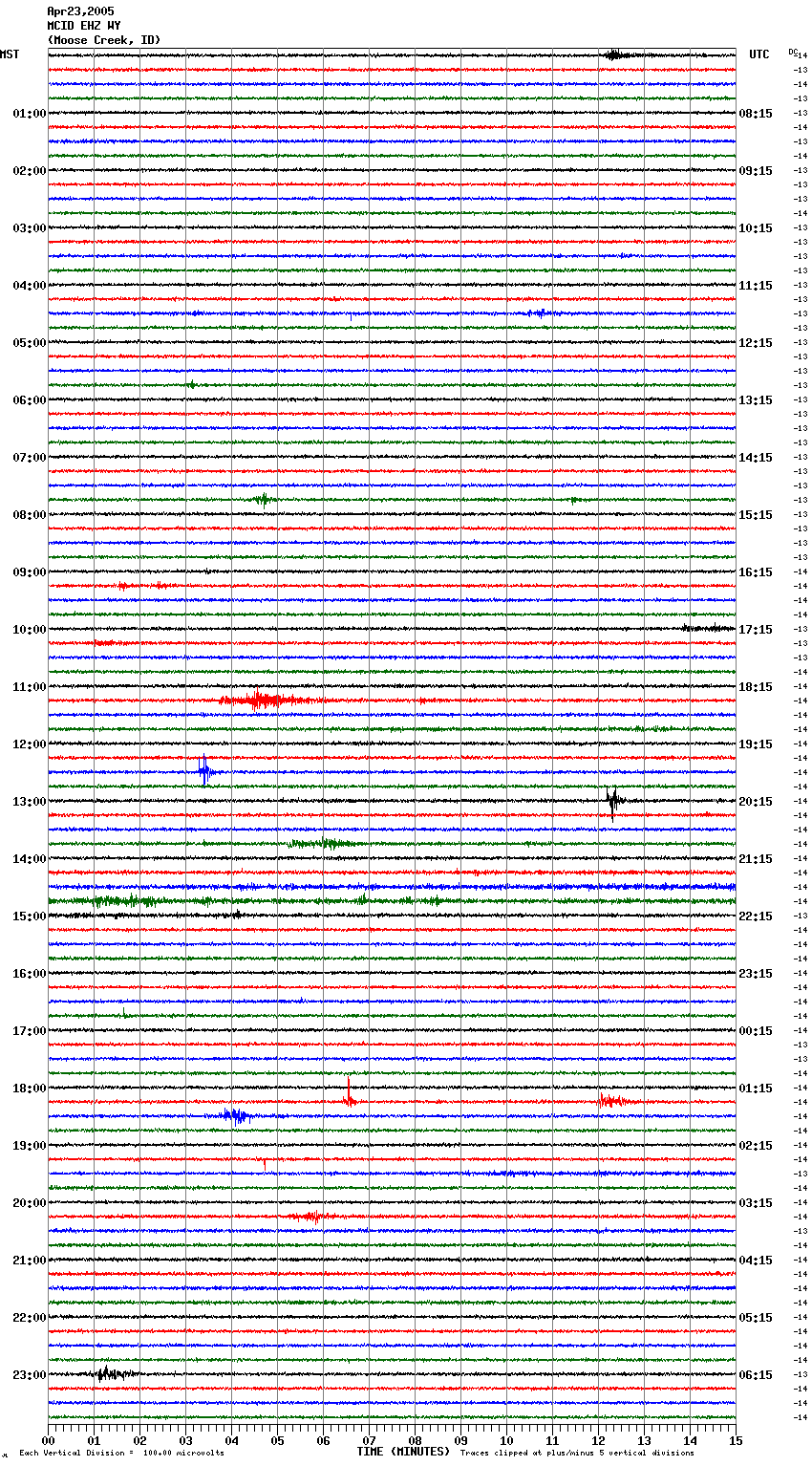Click the 13:15 UTC time label
The height and width of the screenshot is (1466, 812).
point(756,400)
